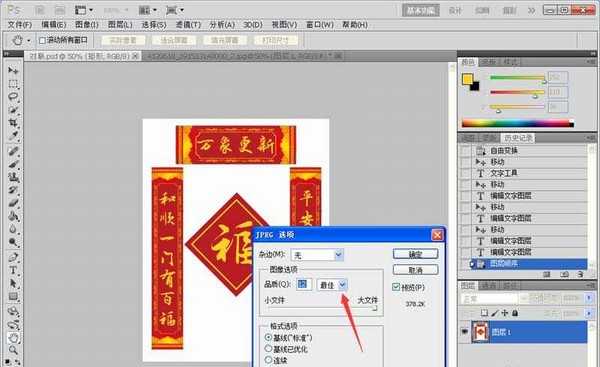Open the 滤镜(T) menu
The height and width of the screenshot is (367, 600).
click(188, 25)
